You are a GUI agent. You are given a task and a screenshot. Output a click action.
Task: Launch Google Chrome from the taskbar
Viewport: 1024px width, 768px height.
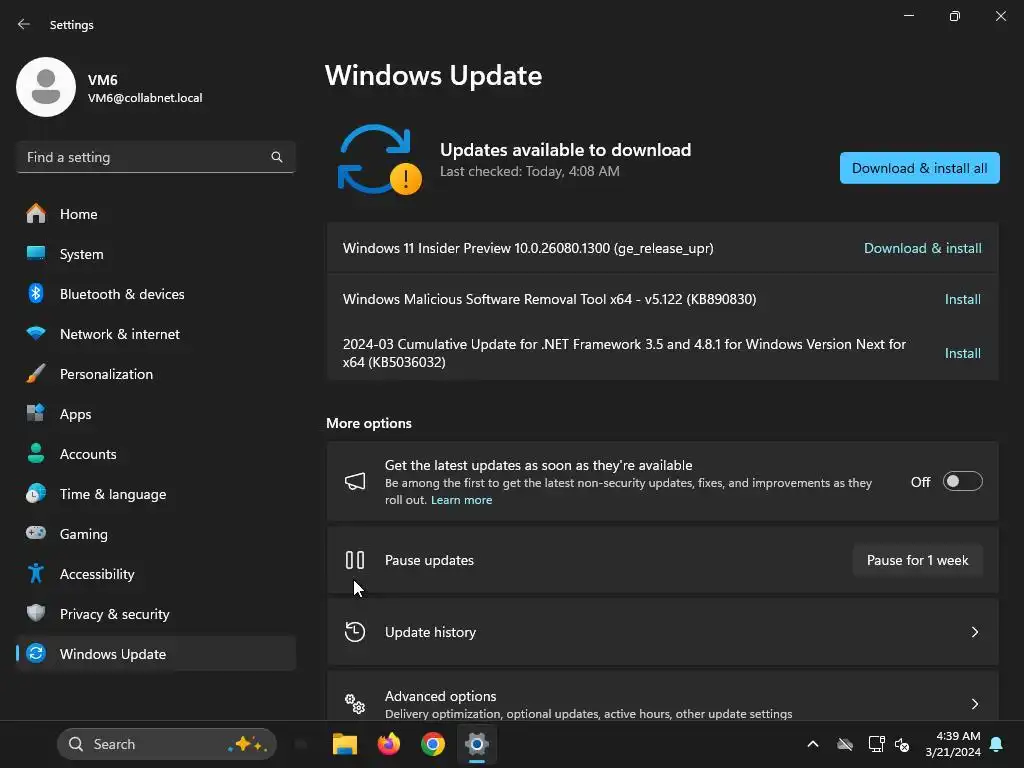[x=432, y=744]
